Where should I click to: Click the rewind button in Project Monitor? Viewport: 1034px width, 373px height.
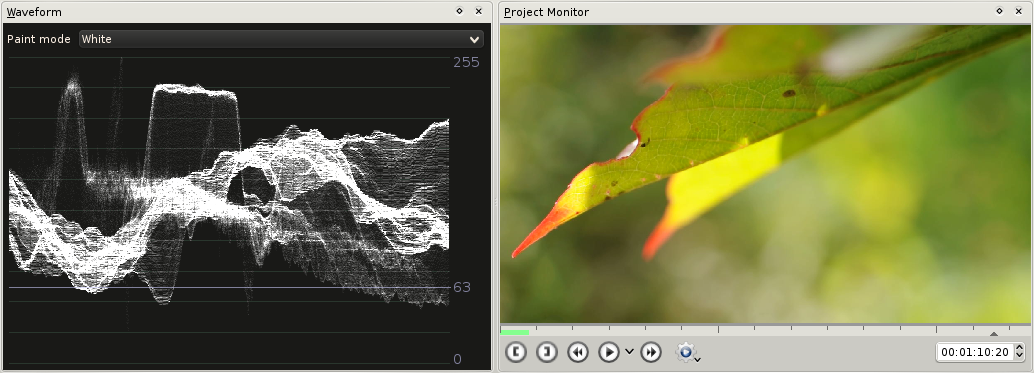pos(578,353)
